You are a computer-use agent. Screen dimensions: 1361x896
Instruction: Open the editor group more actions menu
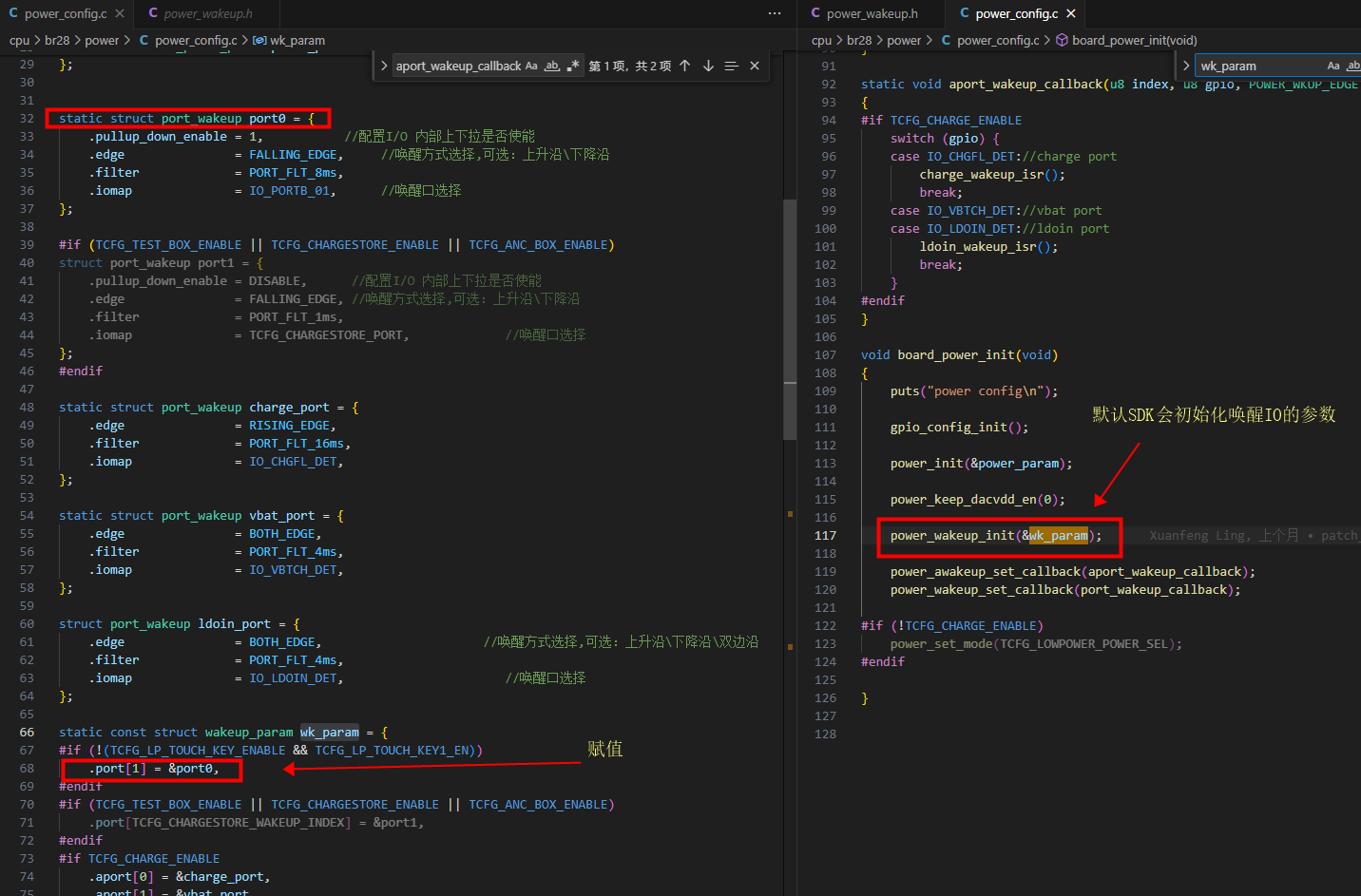[x=775, y=13]
